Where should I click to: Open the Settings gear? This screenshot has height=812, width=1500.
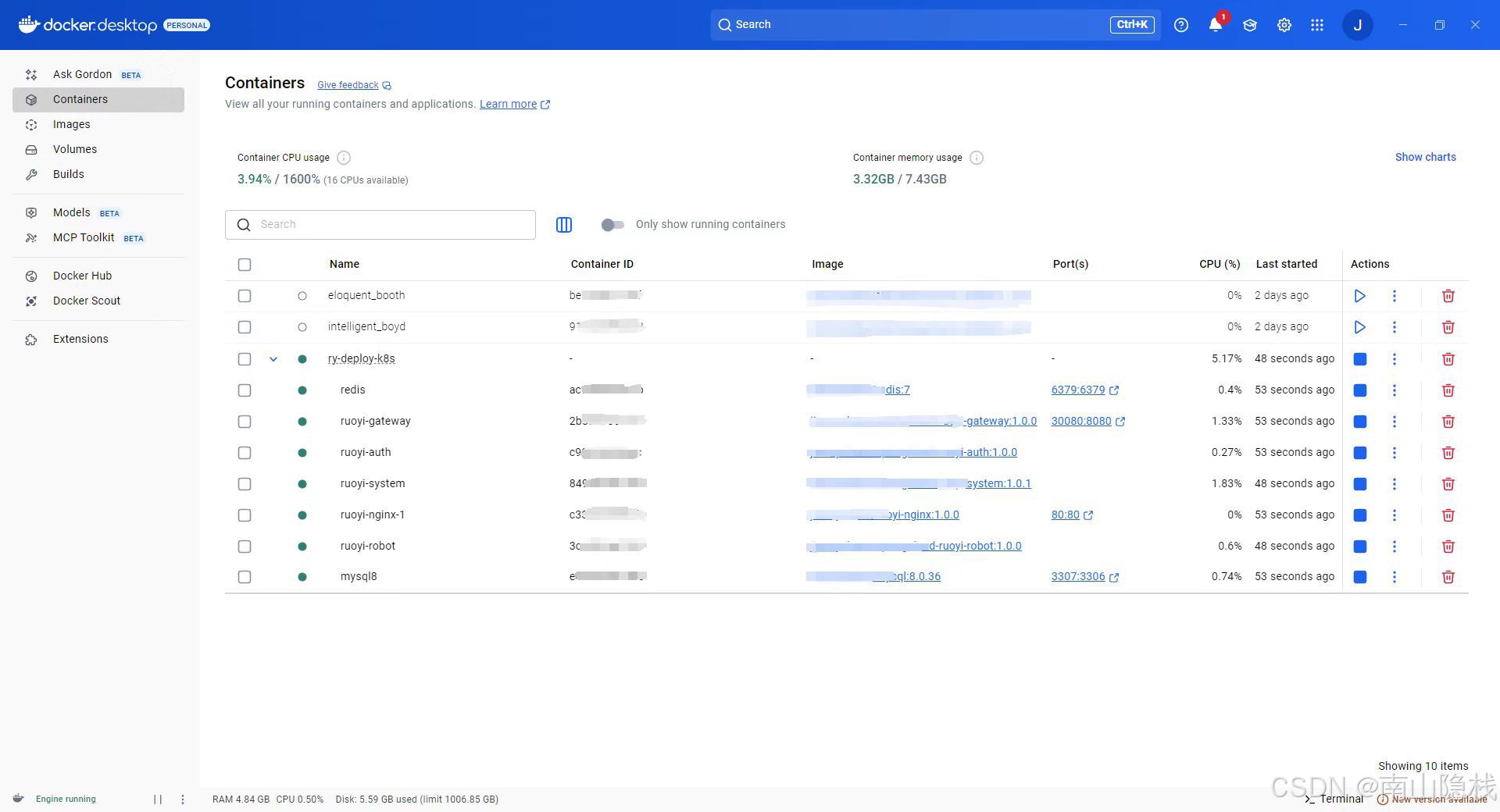tap(1284, 25)
